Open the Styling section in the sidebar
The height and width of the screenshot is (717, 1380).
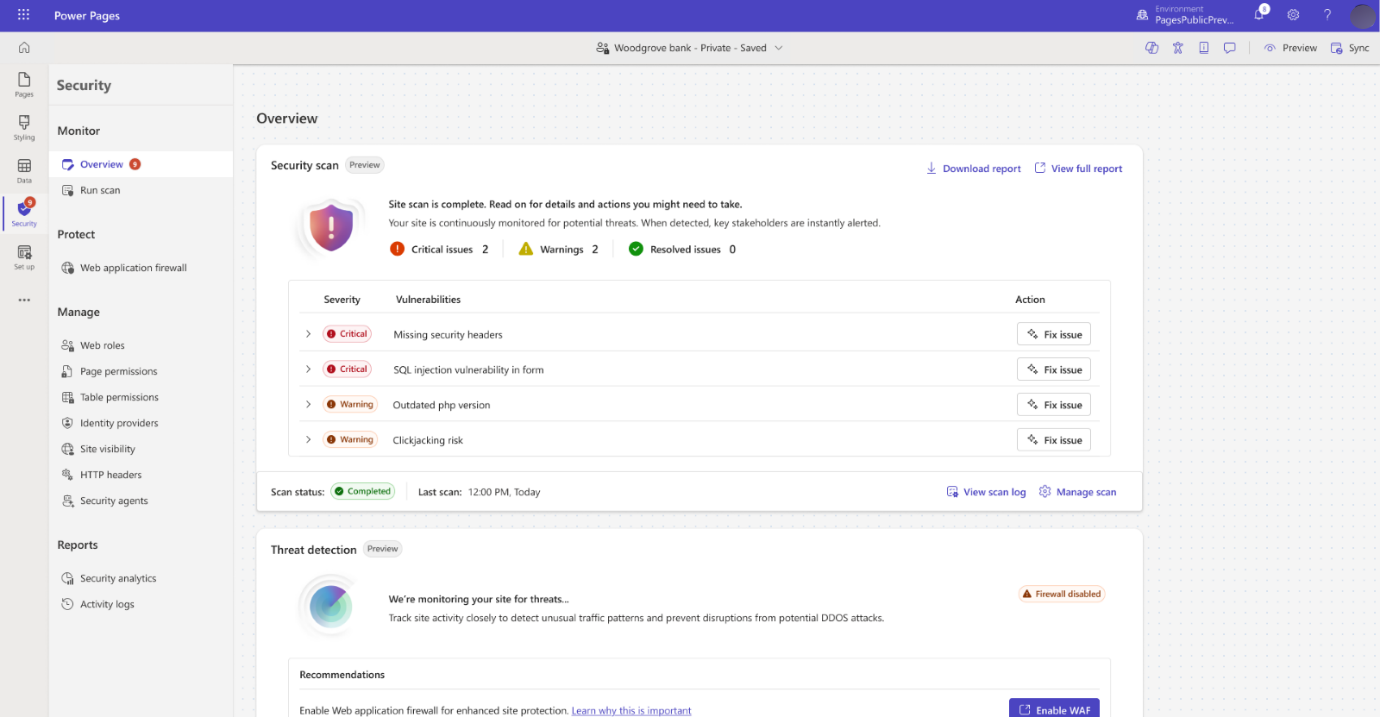click(x=24, y=125)
